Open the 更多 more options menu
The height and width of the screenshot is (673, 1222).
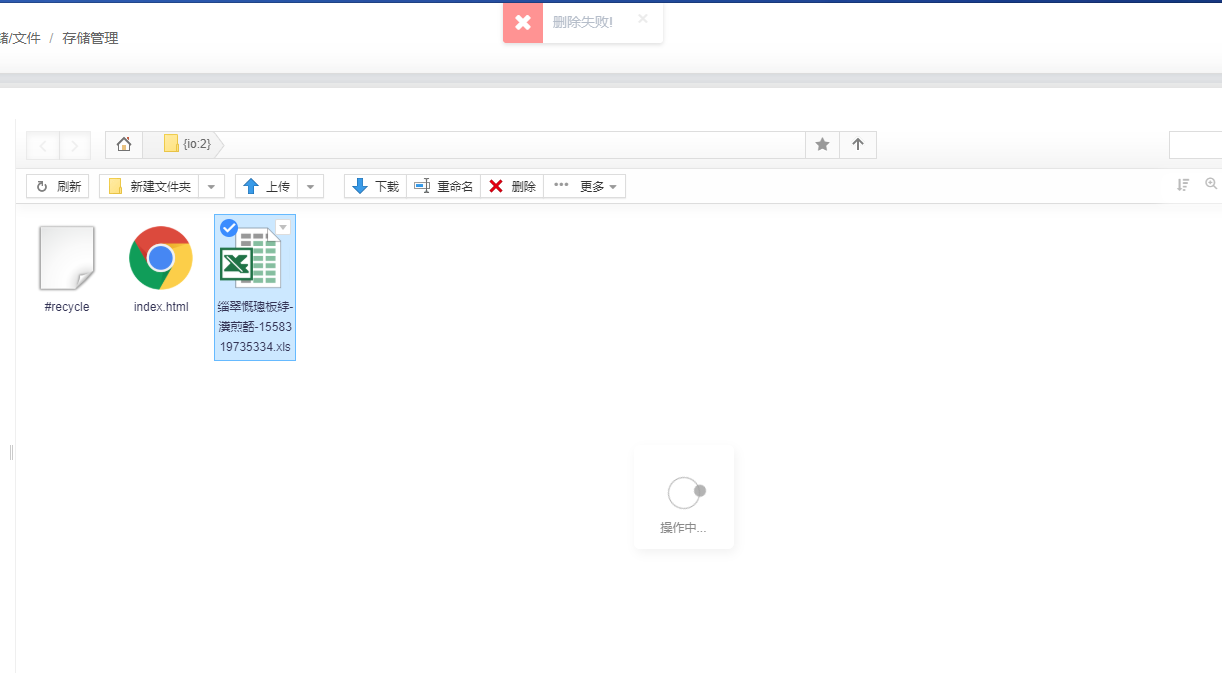pos(584,186)
